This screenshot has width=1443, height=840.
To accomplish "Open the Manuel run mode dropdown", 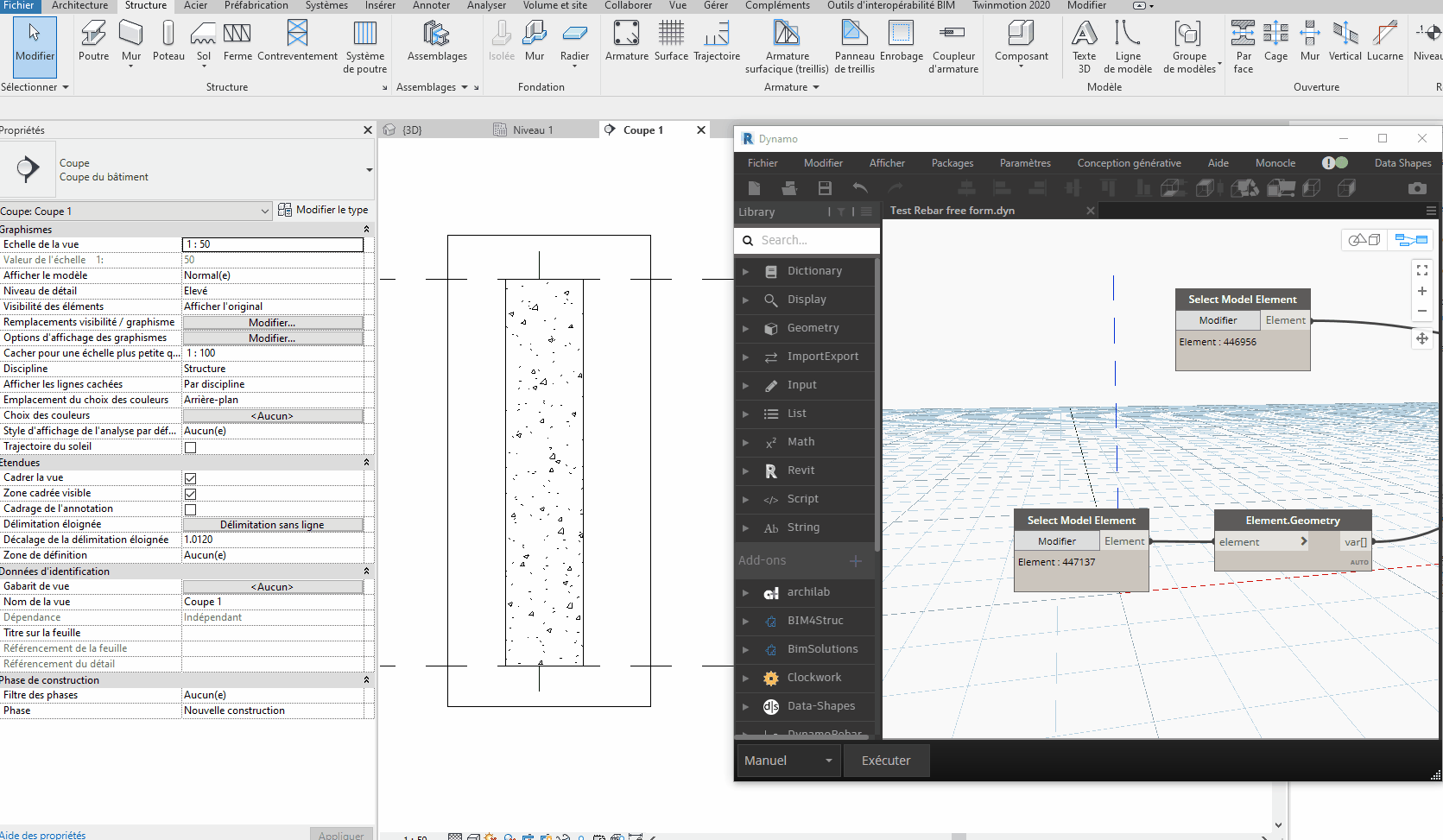I will (x=788, y=761).
